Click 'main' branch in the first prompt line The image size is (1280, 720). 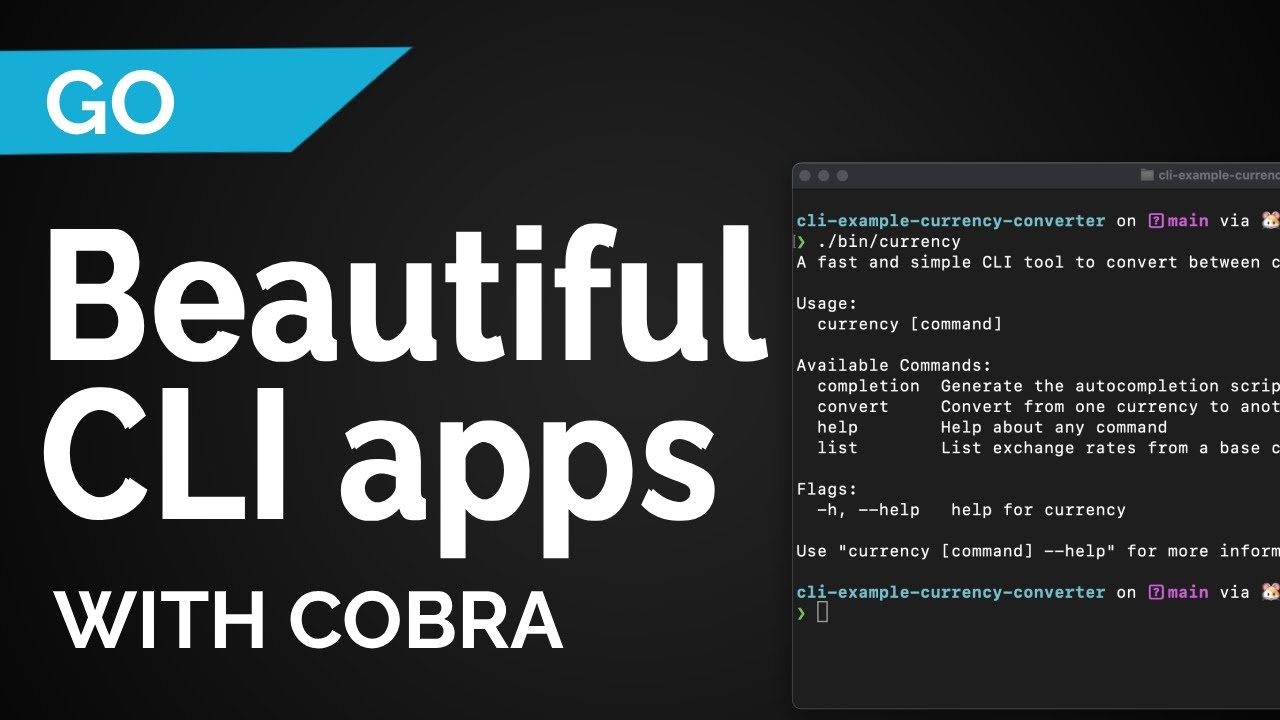point(1188,221)
